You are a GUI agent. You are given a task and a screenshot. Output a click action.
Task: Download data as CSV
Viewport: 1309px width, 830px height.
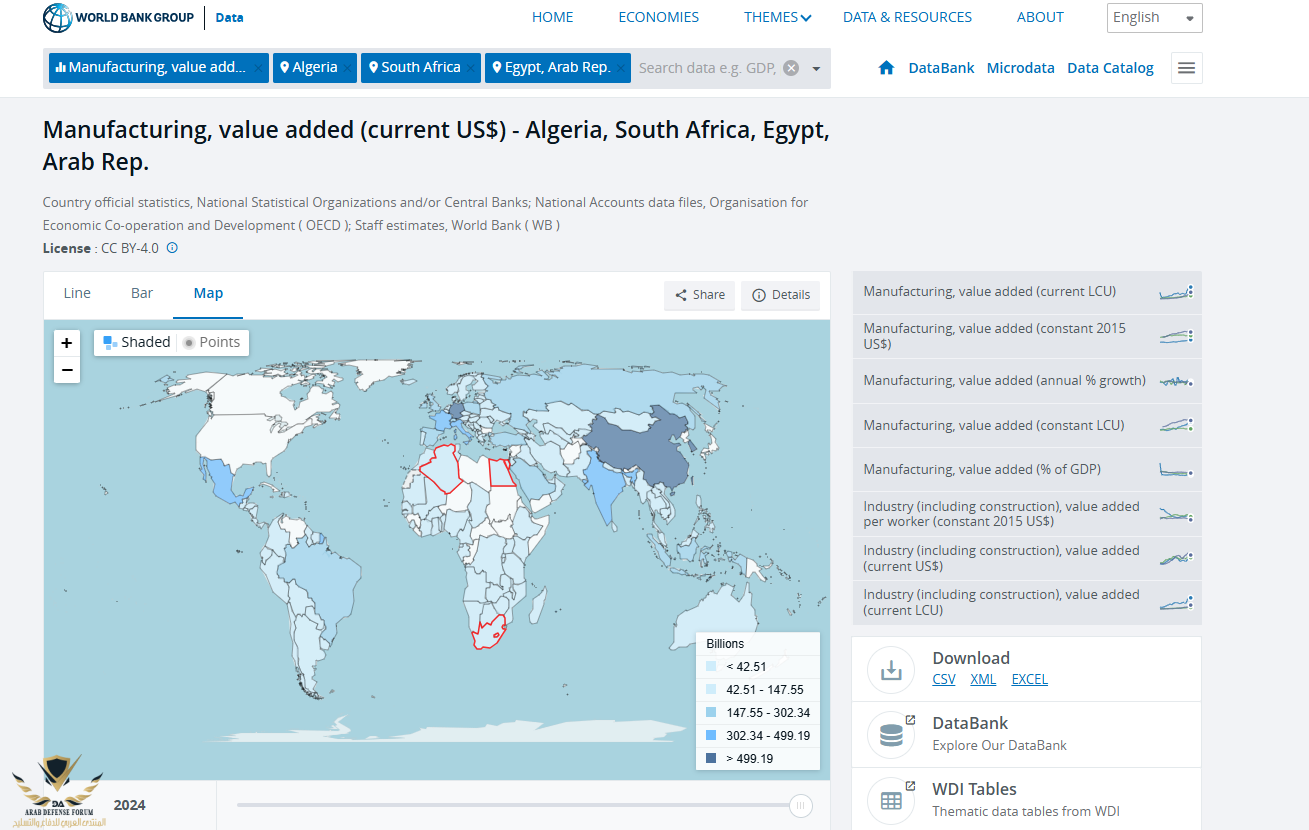tap(944, 679)
